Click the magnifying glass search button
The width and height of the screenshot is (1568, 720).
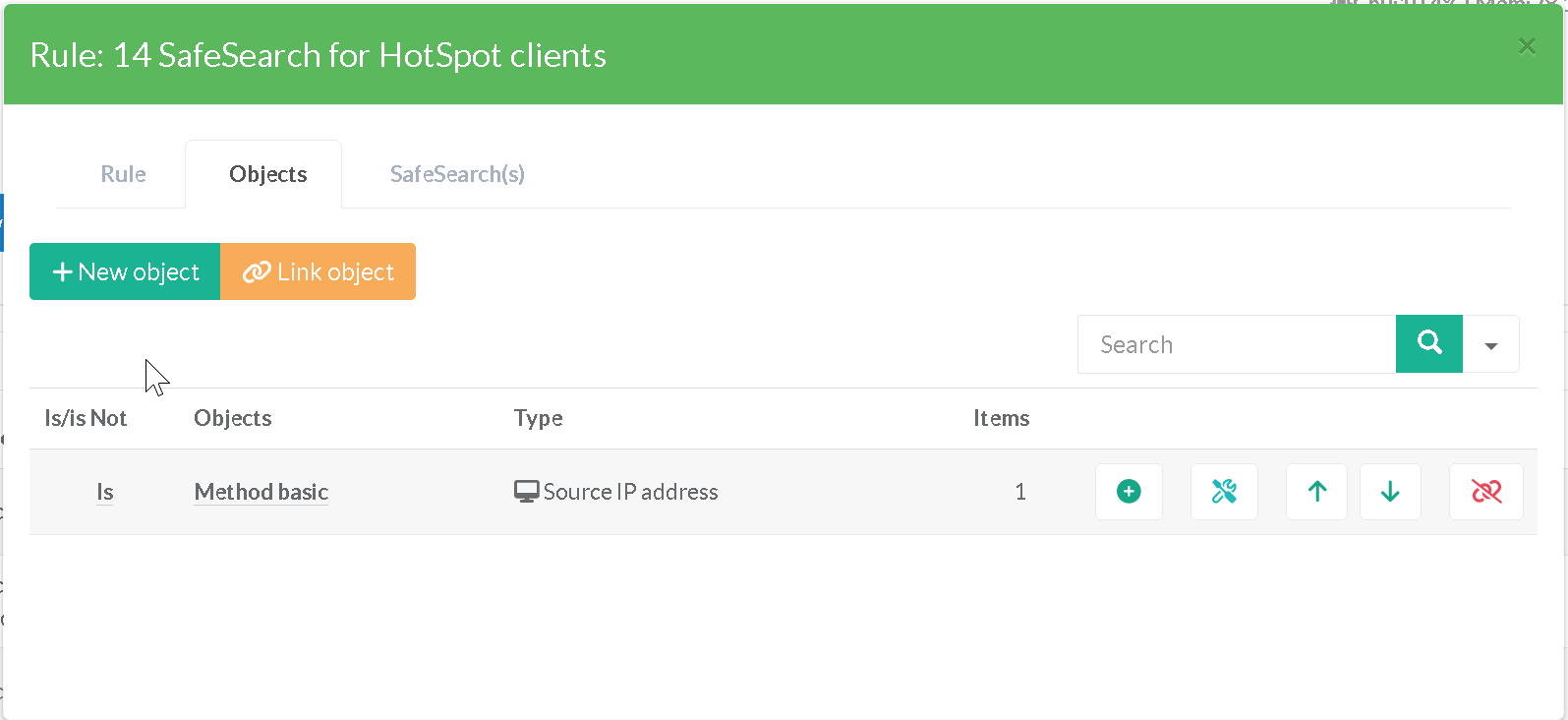(x=1429, y=344)
